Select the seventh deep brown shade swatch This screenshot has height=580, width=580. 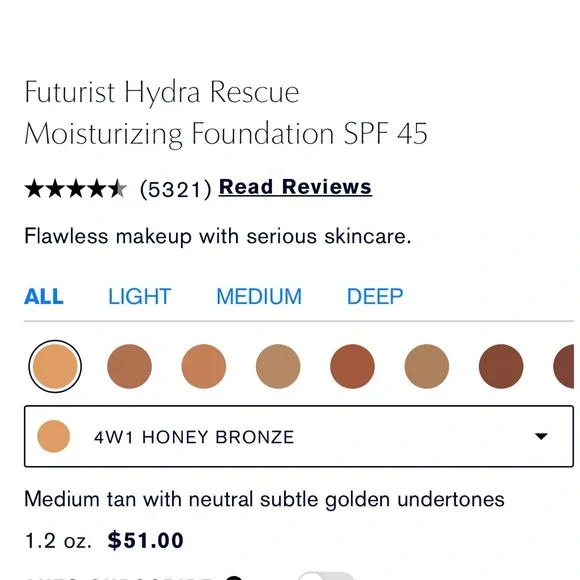click(501, 367)
